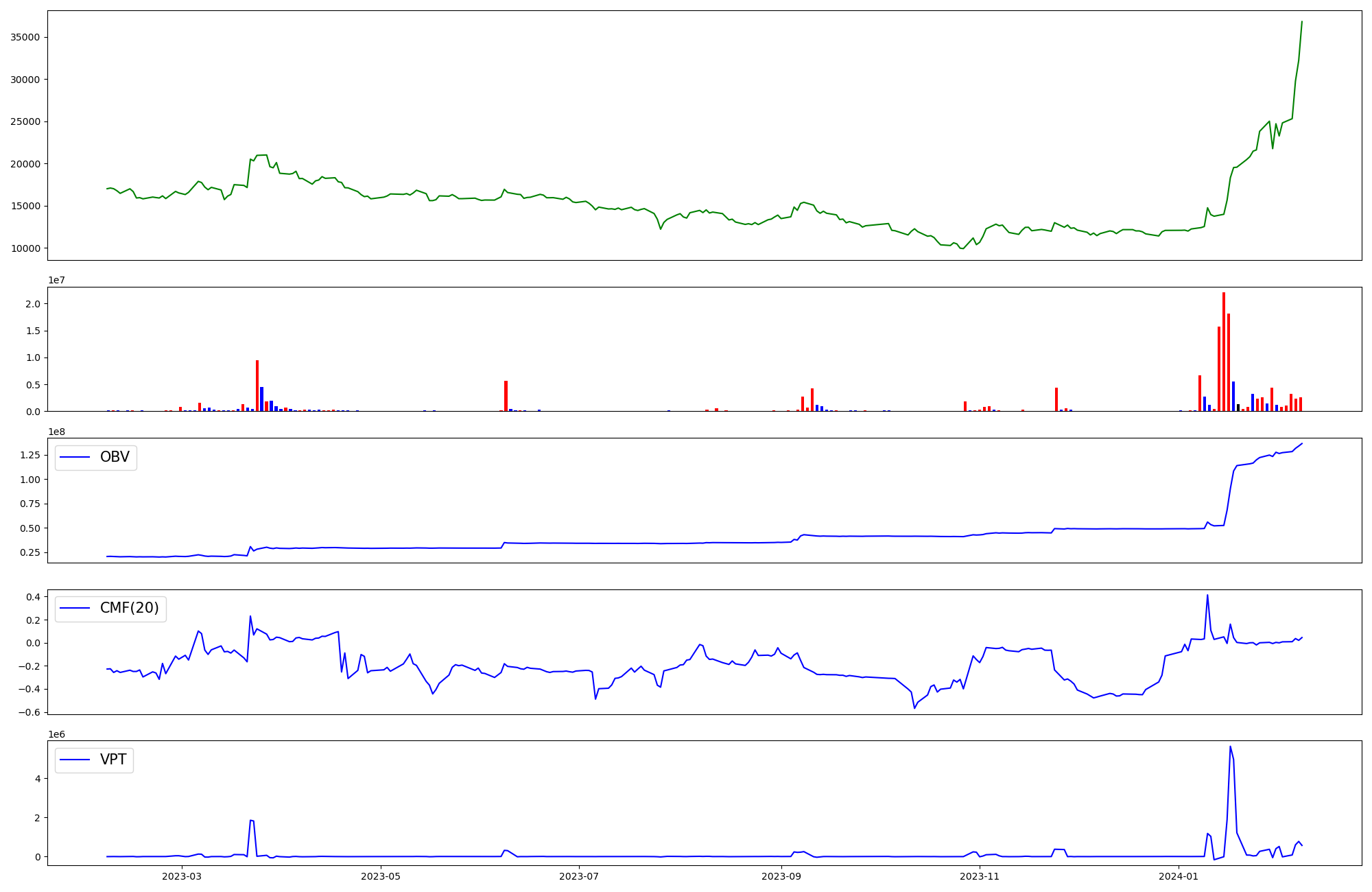The height and width of the screenshot is (892, 1372).
Task: Click the CMF(20) legend label
Action: (x=129, y=608)
